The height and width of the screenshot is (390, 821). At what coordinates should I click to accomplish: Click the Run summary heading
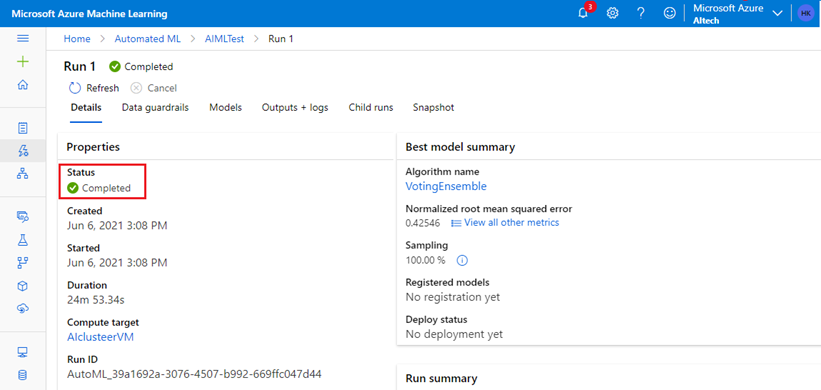point(441,378)
